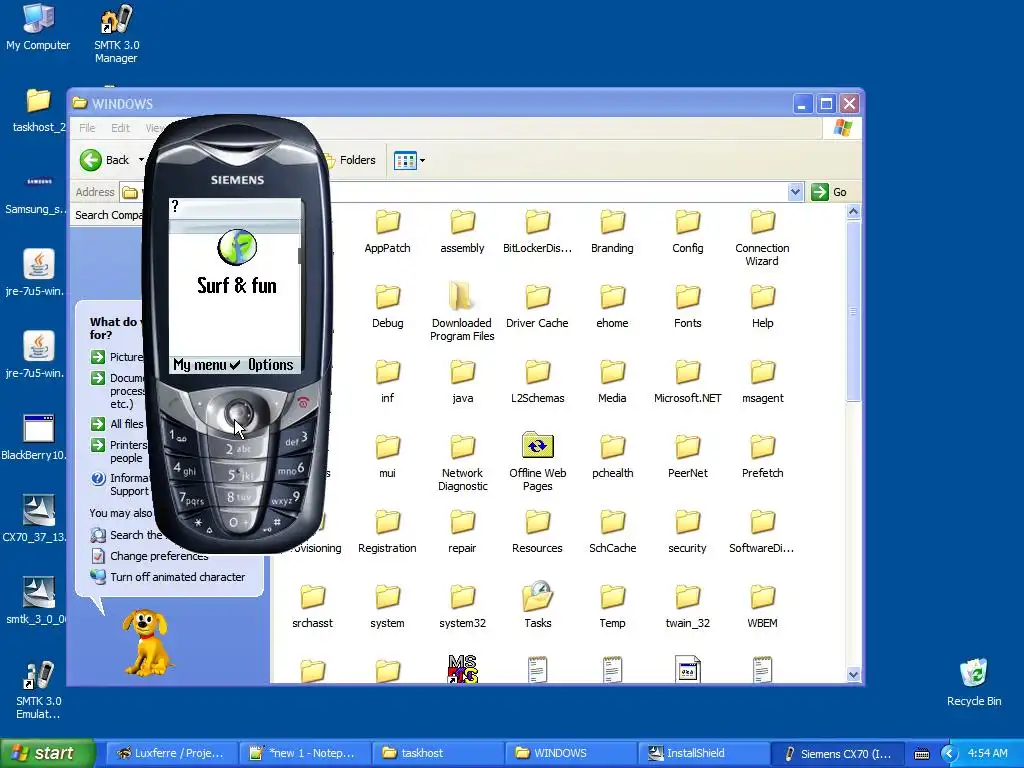Select the Offline Web Pages folder
1024x768 pixels.
537,462
